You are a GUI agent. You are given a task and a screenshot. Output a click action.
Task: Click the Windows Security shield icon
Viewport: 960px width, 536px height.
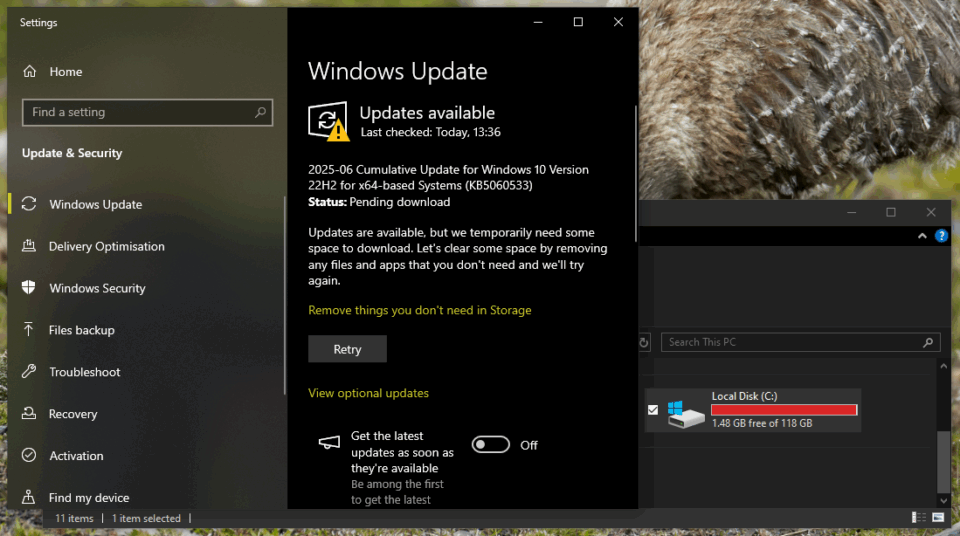pyautogui.click(x=29, y=287)
